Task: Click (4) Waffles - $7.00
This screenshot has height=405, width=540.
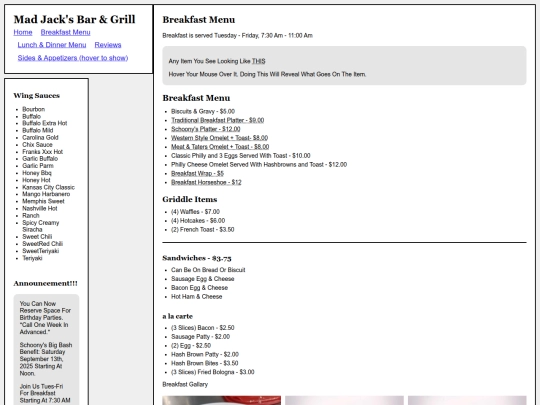Action: 195,212
